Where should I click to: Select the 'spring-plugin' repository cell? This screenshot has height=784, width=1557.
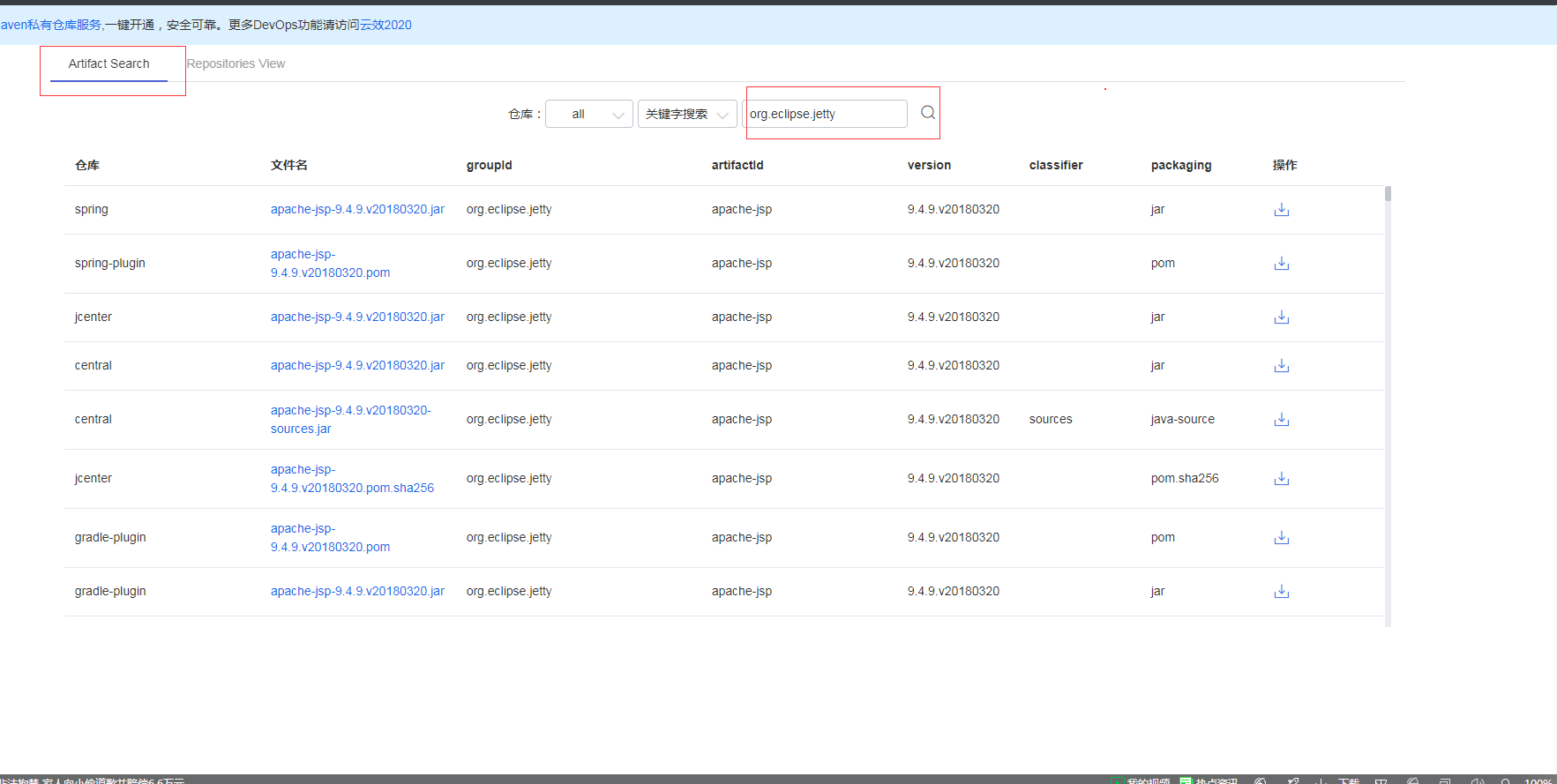tap(110, 263)
